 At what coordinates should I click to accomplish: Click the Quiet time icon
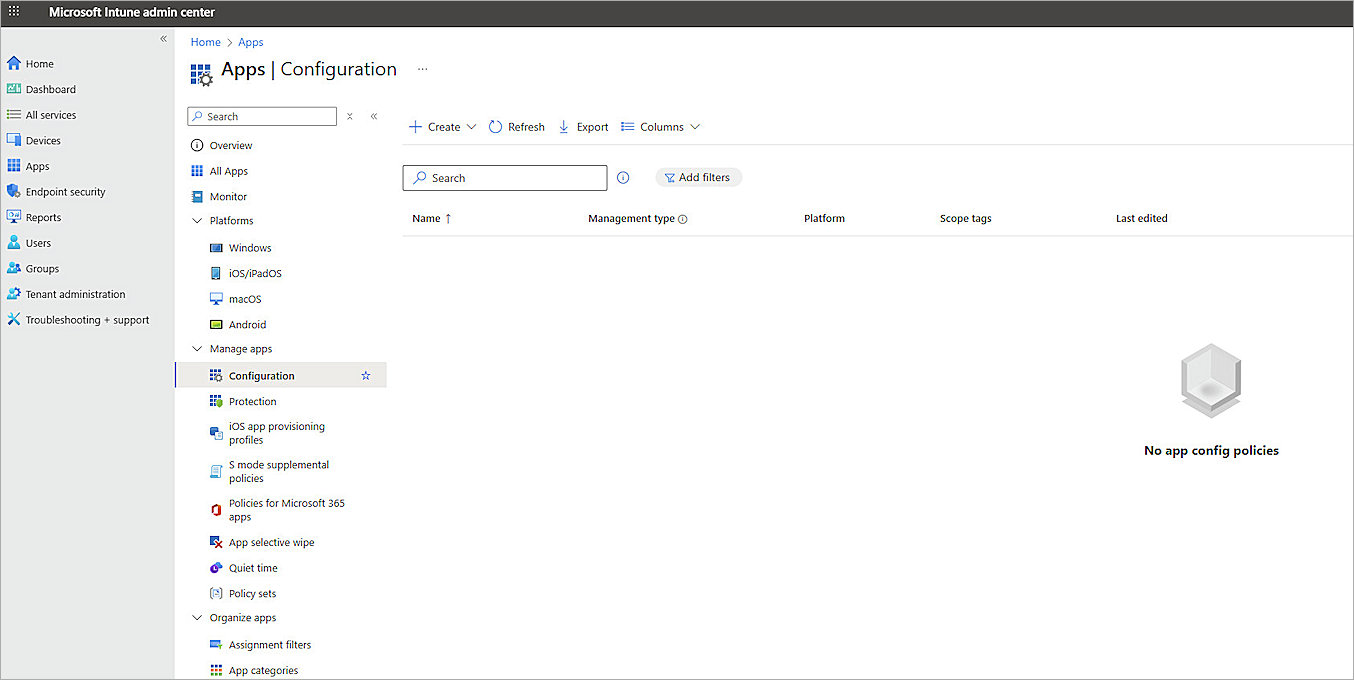[x=216, y=568]
